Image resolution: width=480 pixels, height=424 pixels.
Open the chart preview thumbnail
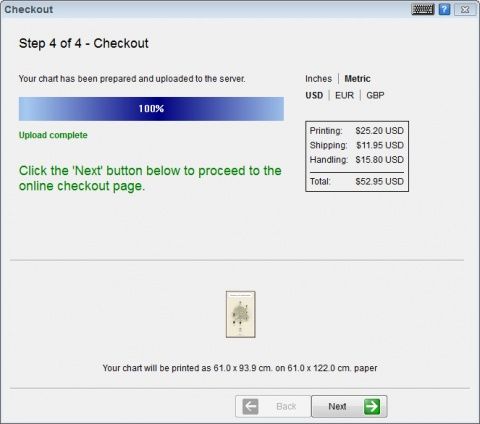[x=241, y=314]
